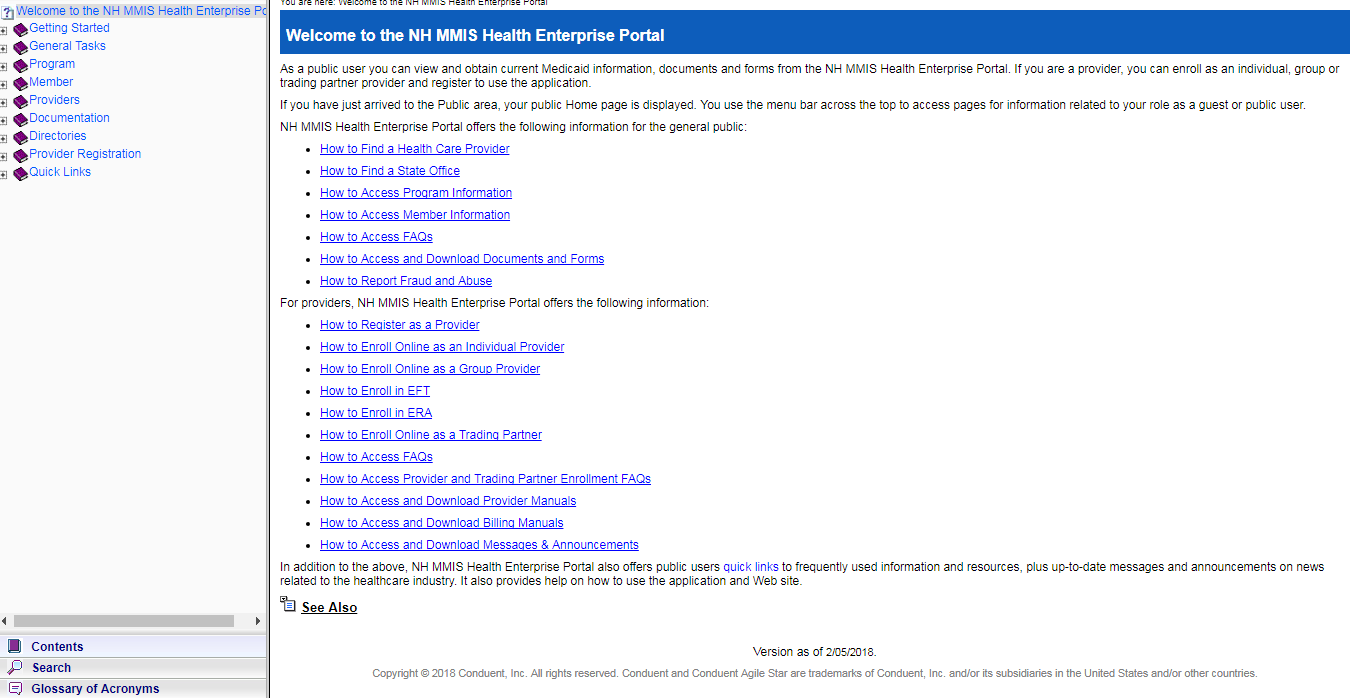Click the Glossary of Acronyms icon
Screen dimensions: 1355x698
(14, 688)
